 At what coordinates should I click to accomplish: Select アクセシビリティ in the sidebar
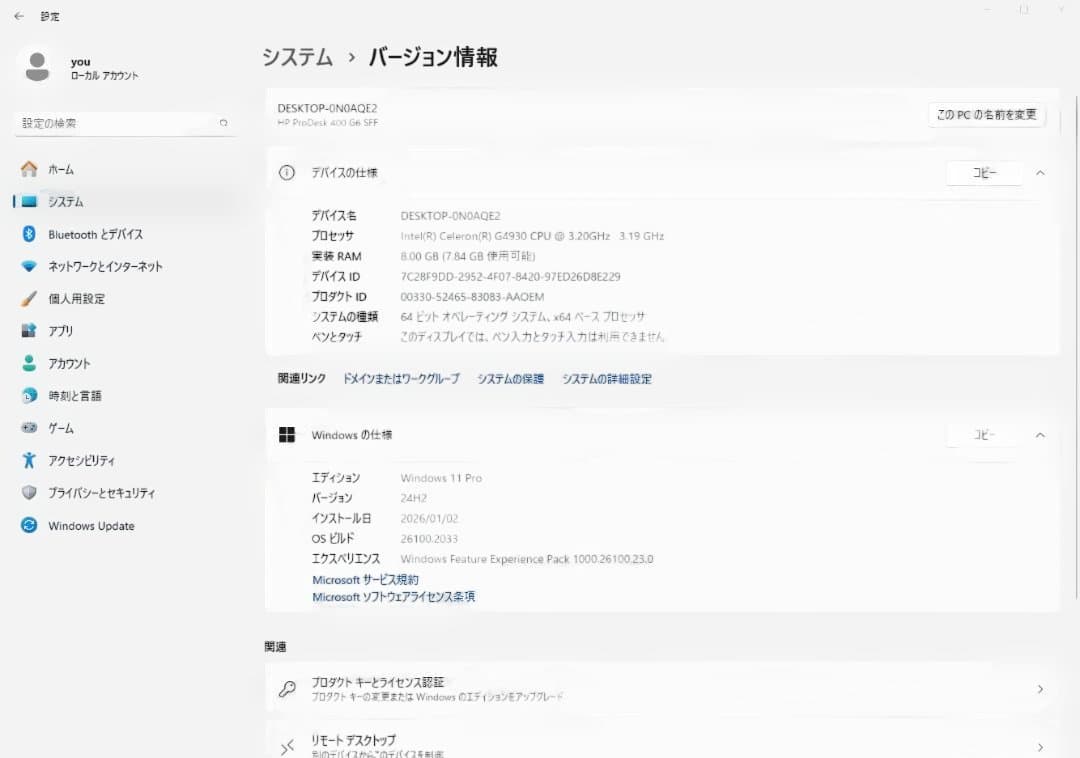pyautogui.click(x=82, y=460)
